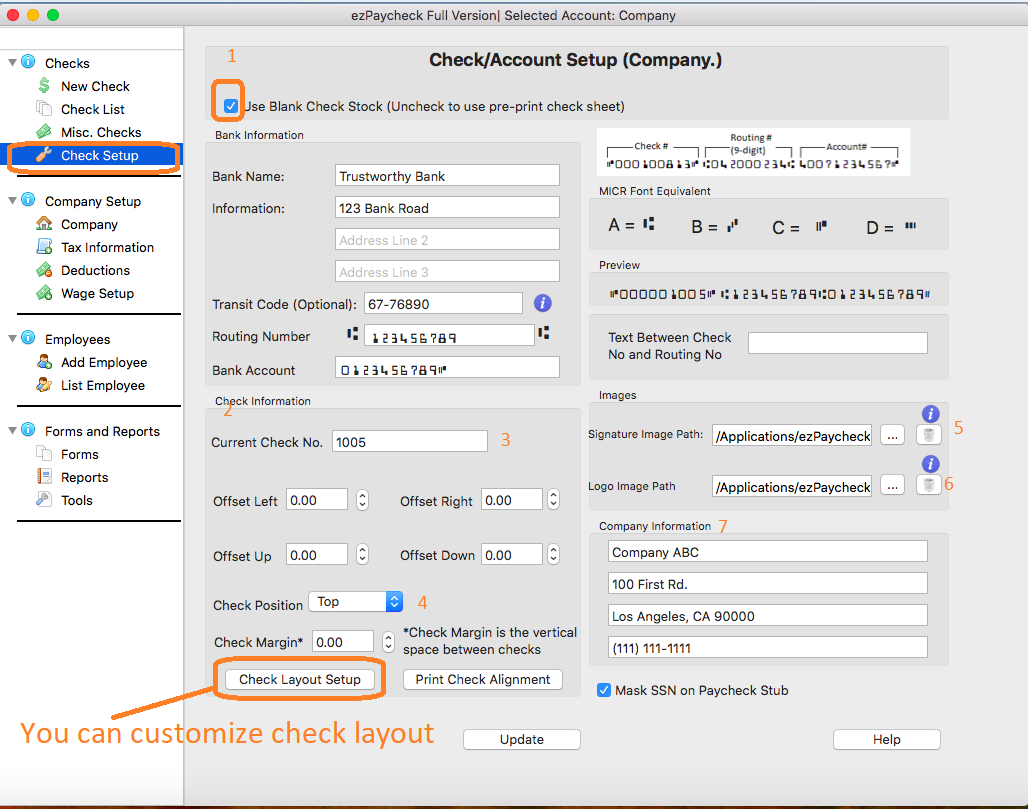Browse for the Signature Image Path file
This screenshot has height=809, width=1028.
pyautogui.click(x=893, y=435)
